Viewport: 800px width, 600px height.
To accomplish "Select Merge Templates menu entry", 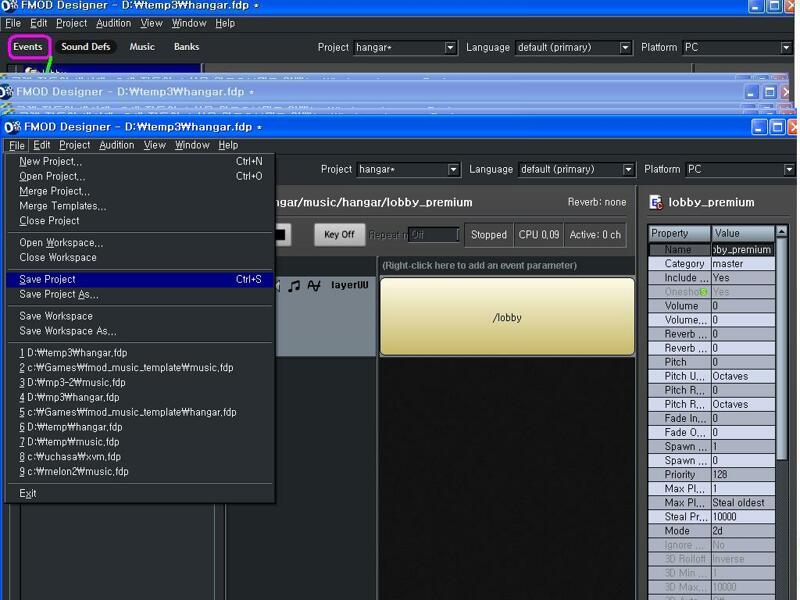I will pyautogui.click(x=140, y=206).
